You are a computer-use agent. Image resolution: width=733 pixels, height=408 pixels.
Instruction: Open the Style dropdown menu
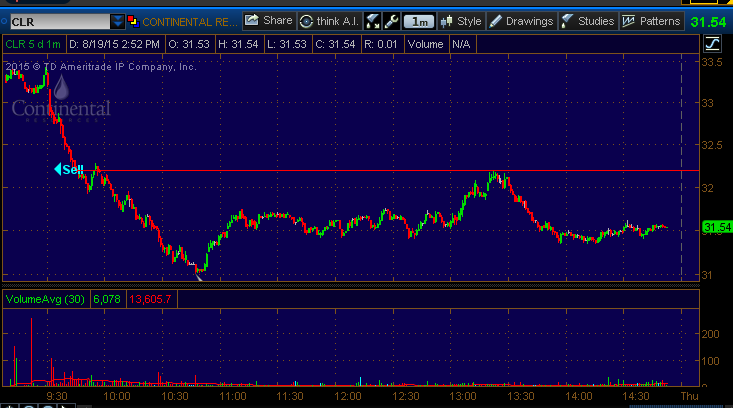tap(461, 20)
